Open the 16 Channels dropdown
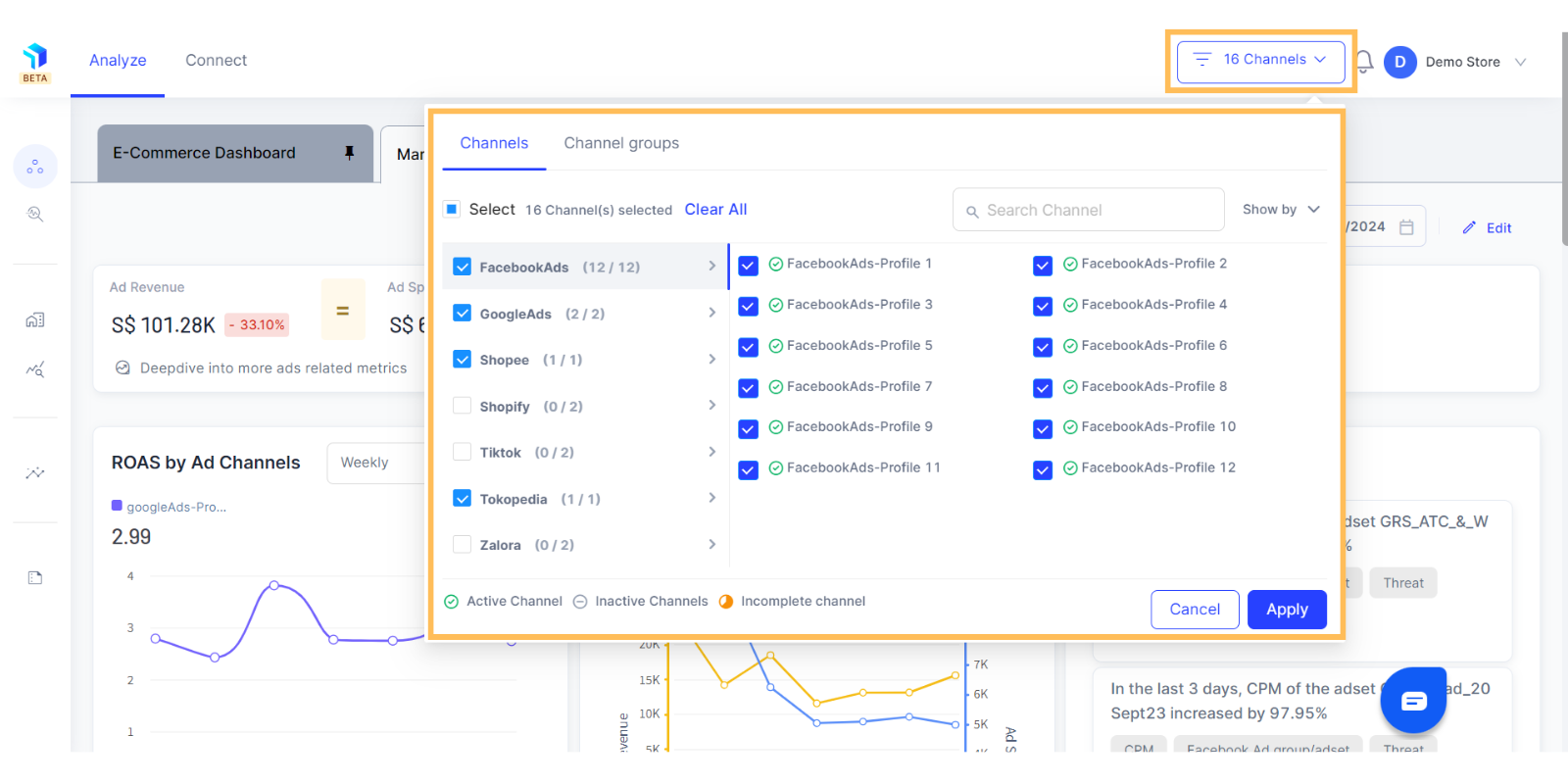The width and height of the screenshot is (1568, 784). pos(1260,61)
